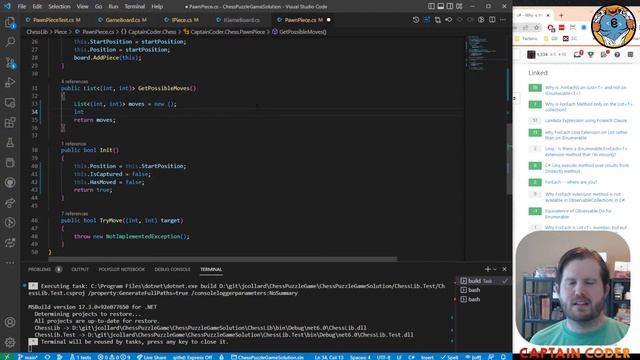The height and width of the screenshot is (360, 640).
Task: Switch to the IPiece.cs tab
Action: [182, 20]
